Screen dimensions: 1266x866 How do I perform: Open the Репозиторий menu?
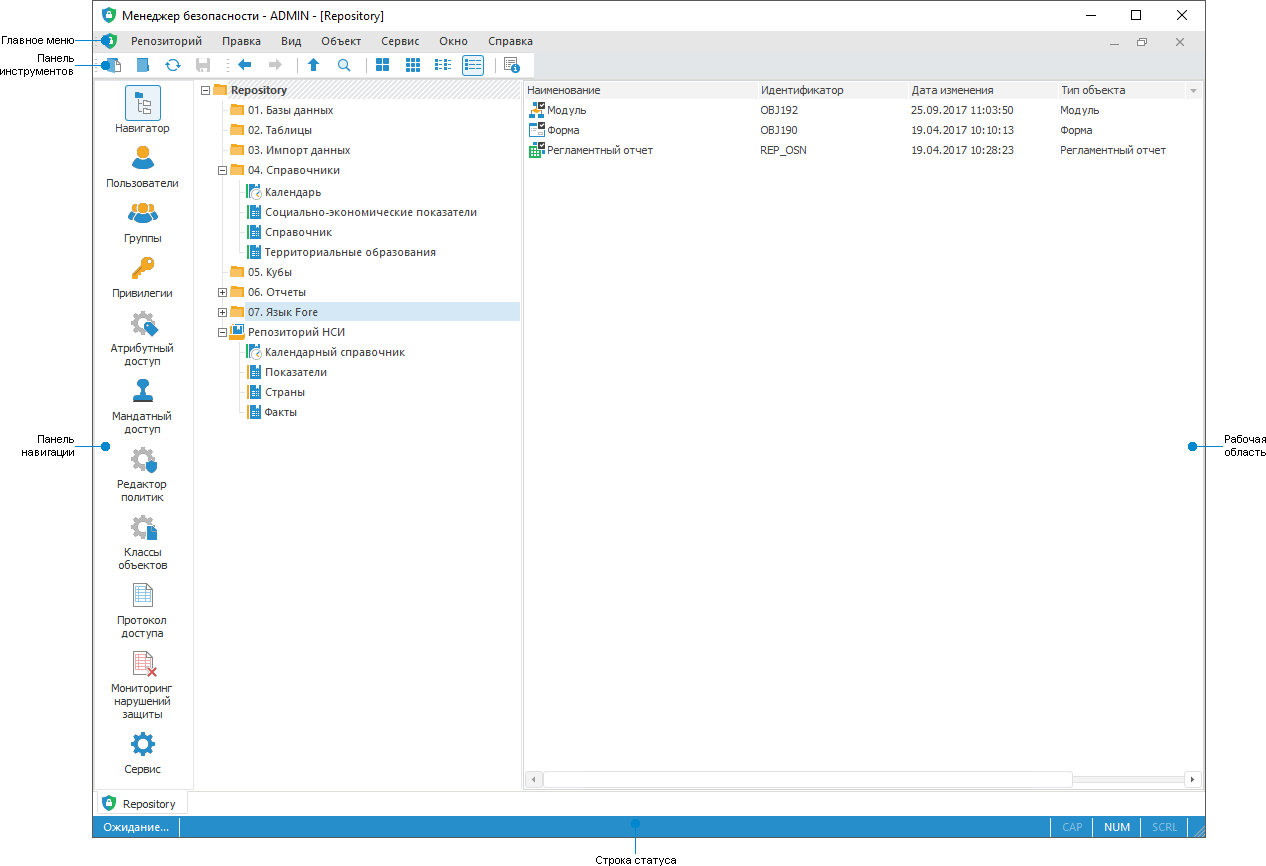tap(166, 41)
